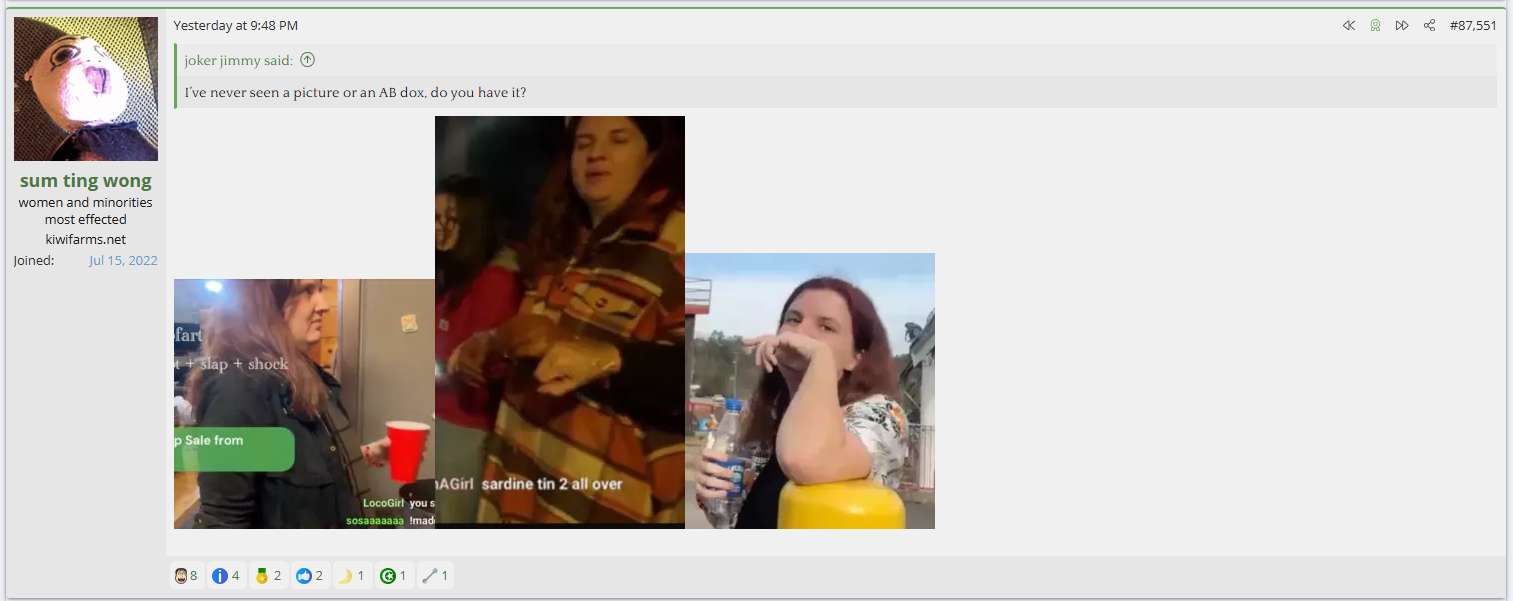Click the laughing face reaction with 8
Image resolution: width=1513 pixels, height=601 pixels.
point(186,576)
